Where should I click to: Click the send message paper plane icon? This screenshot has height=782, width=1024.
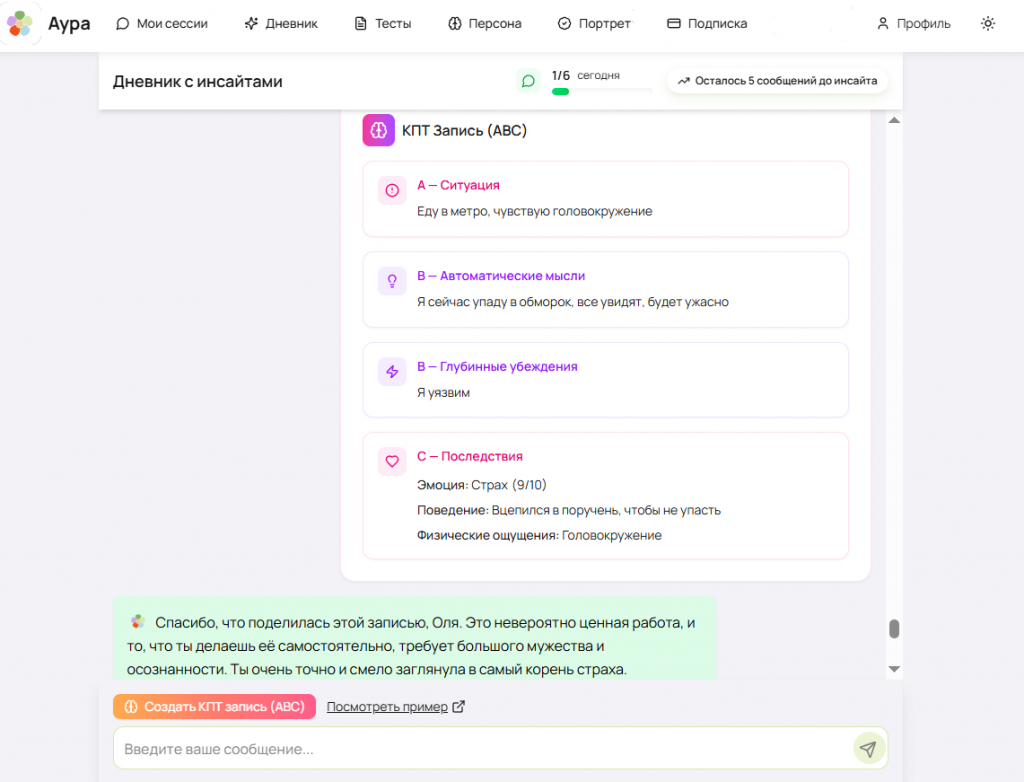pyautogui.click(x=868, y=749)
